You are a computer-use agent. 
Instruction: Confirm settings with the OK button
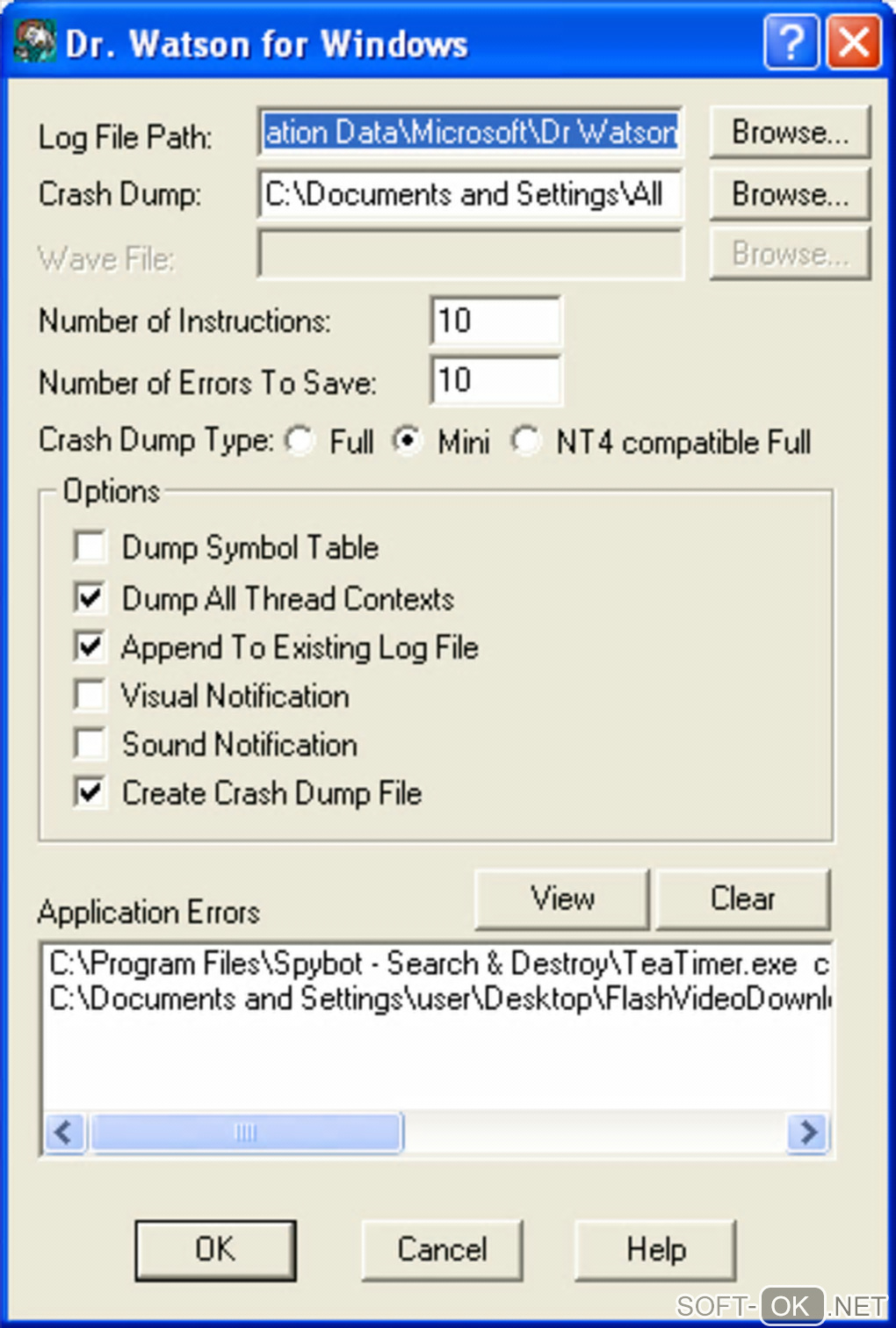coord(215,1249)
